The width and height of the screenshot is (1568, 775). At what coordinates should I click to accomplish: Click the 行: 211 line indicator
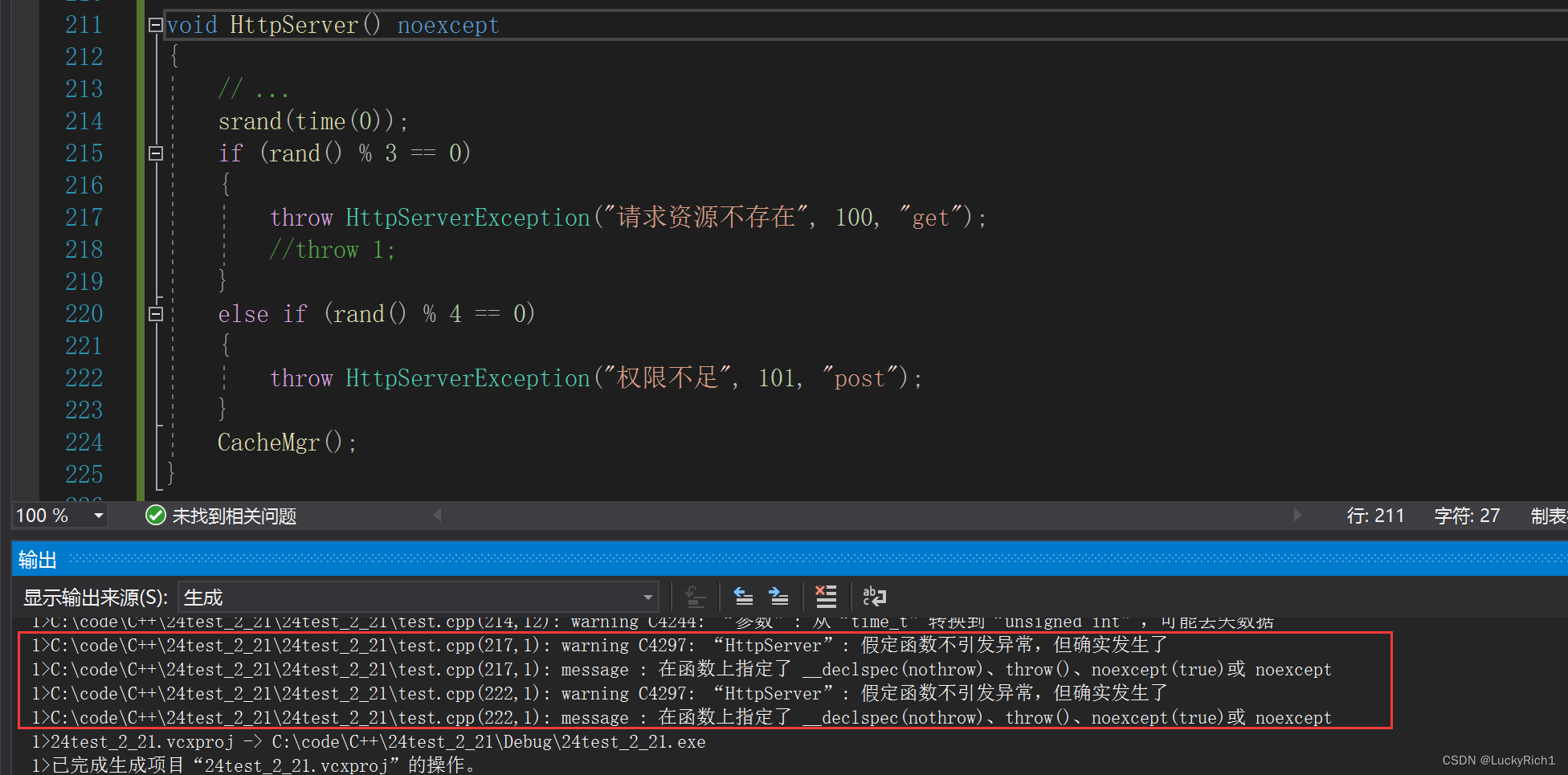pyautogui.click(x=1375, y=516)
